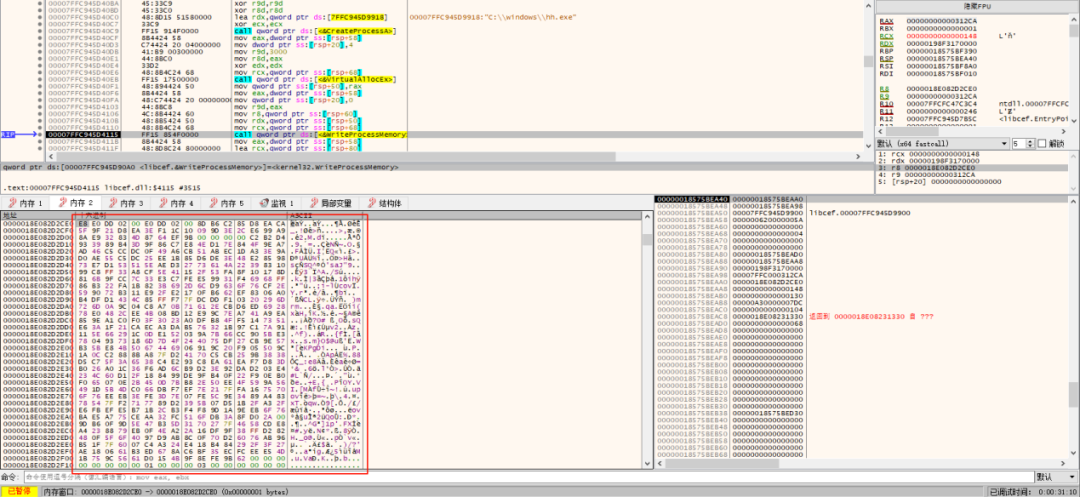Open the 监视 1 watch tab

point(278,203)
